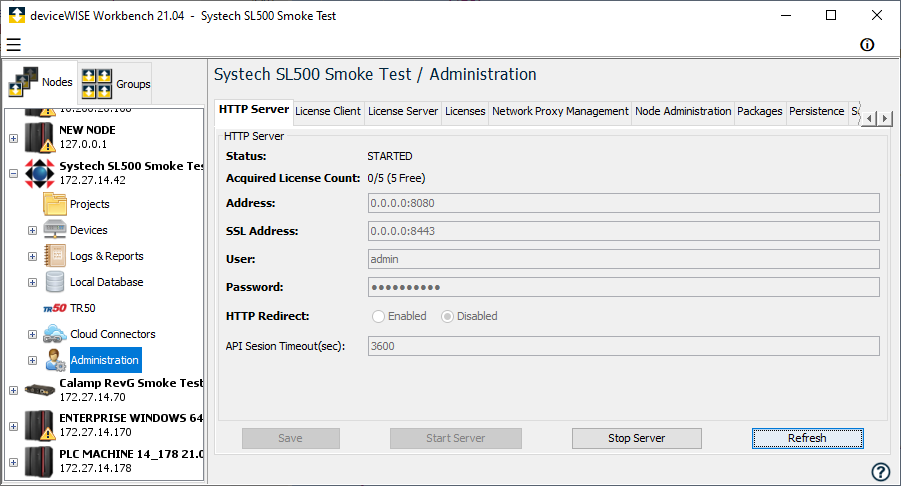Click the Calamp RevG device icon
The width and height of the screenshot is (901, 486).
[x=40, y=390]
